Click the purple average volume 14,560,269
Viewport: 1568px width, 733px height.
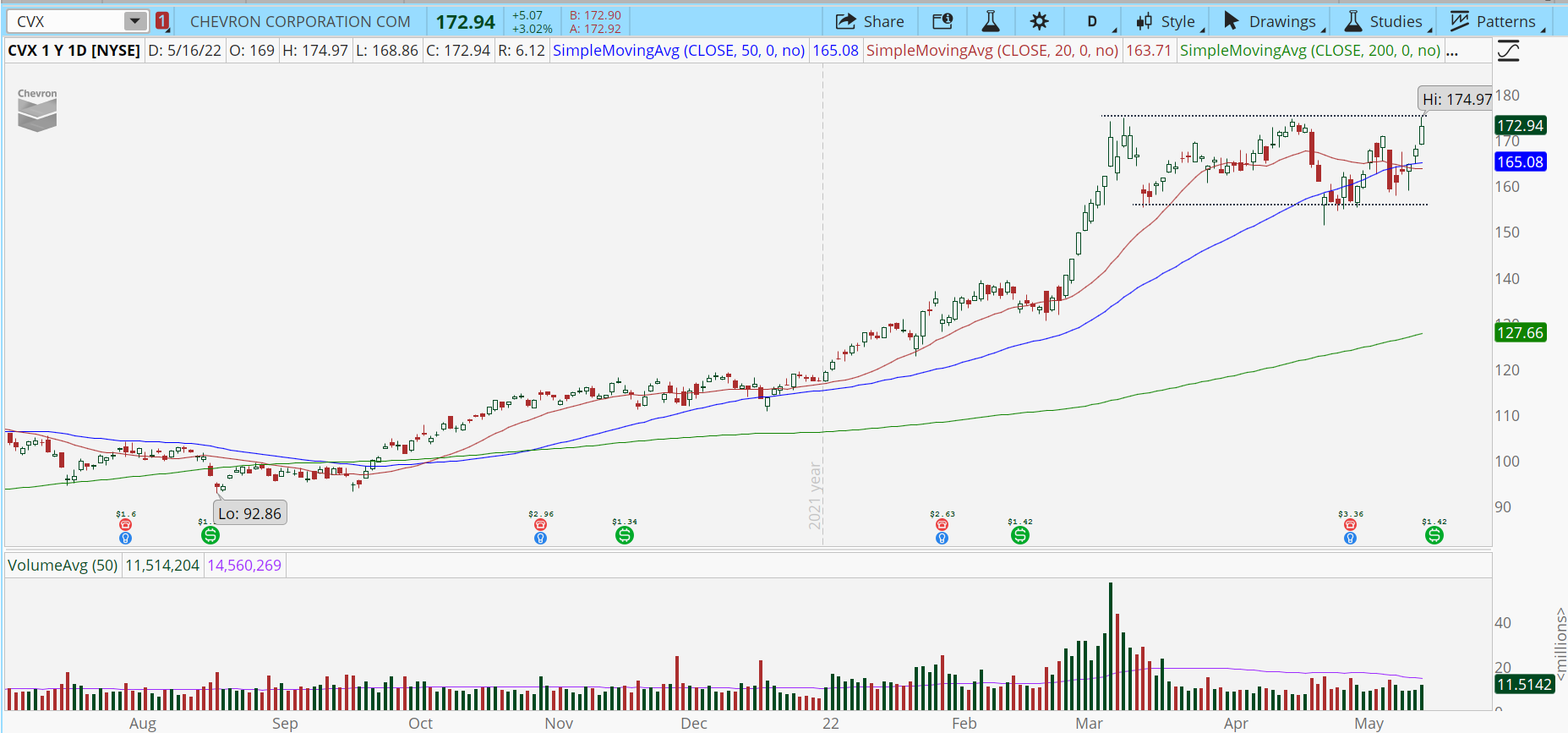[x=244, y=565]
